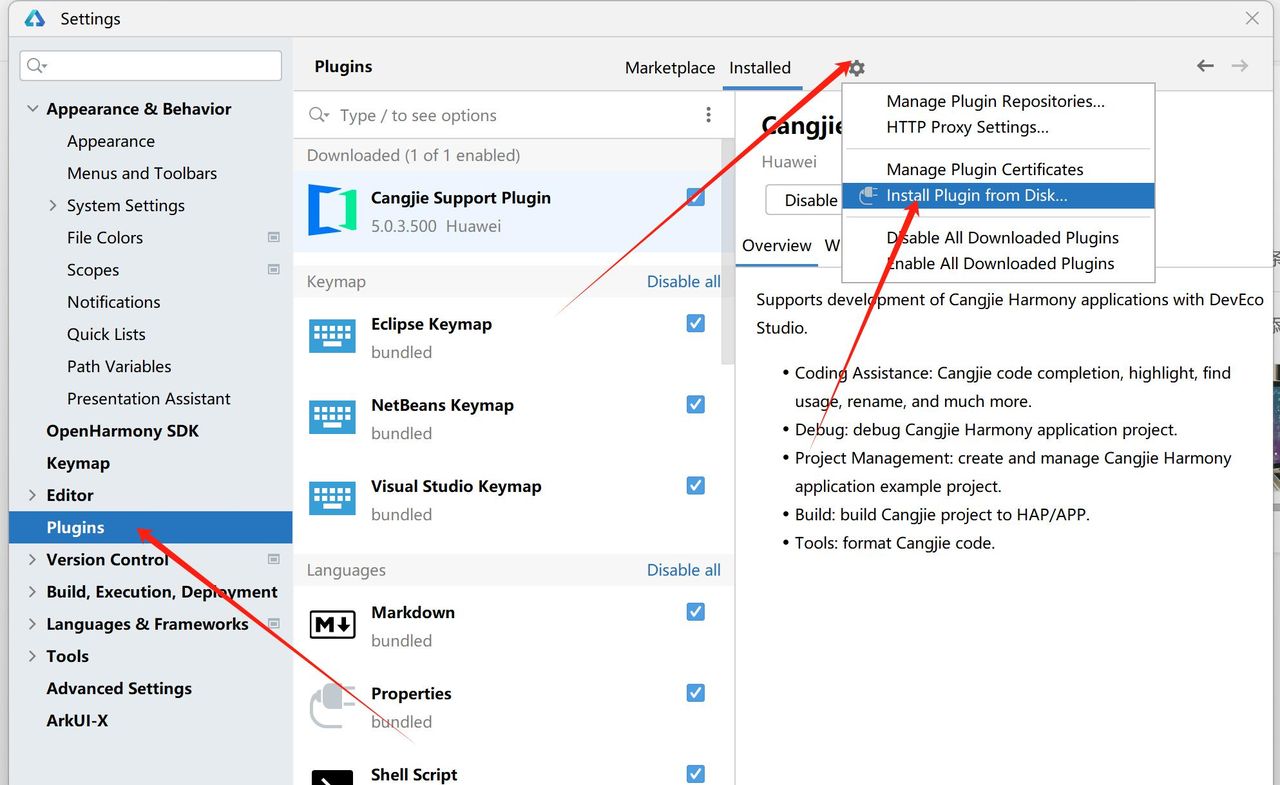This screenshot has width=1280, height=785.
Task: Click the Properties plugin plug icon
Action: (332, 706)
